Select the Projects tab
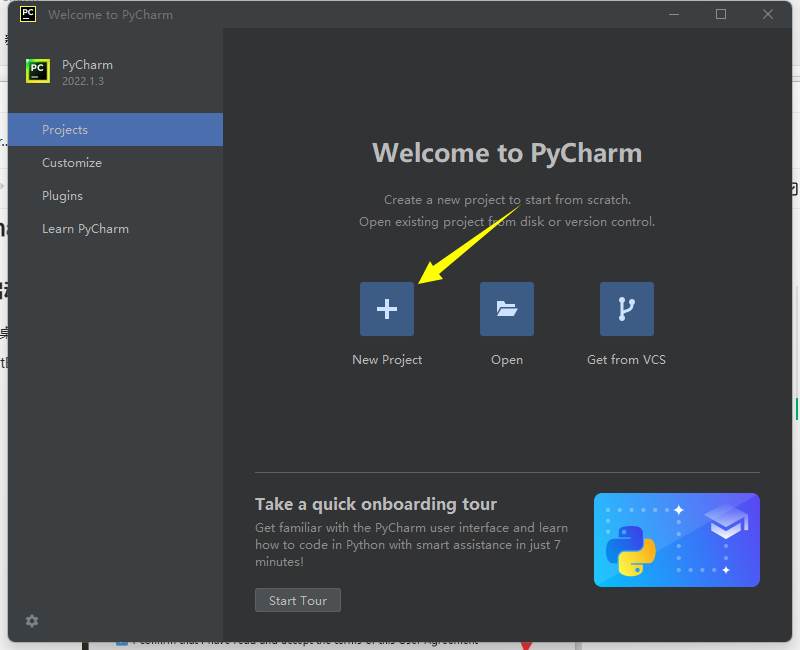The width and height of the screenshot is (800, 650). [115, 130]
